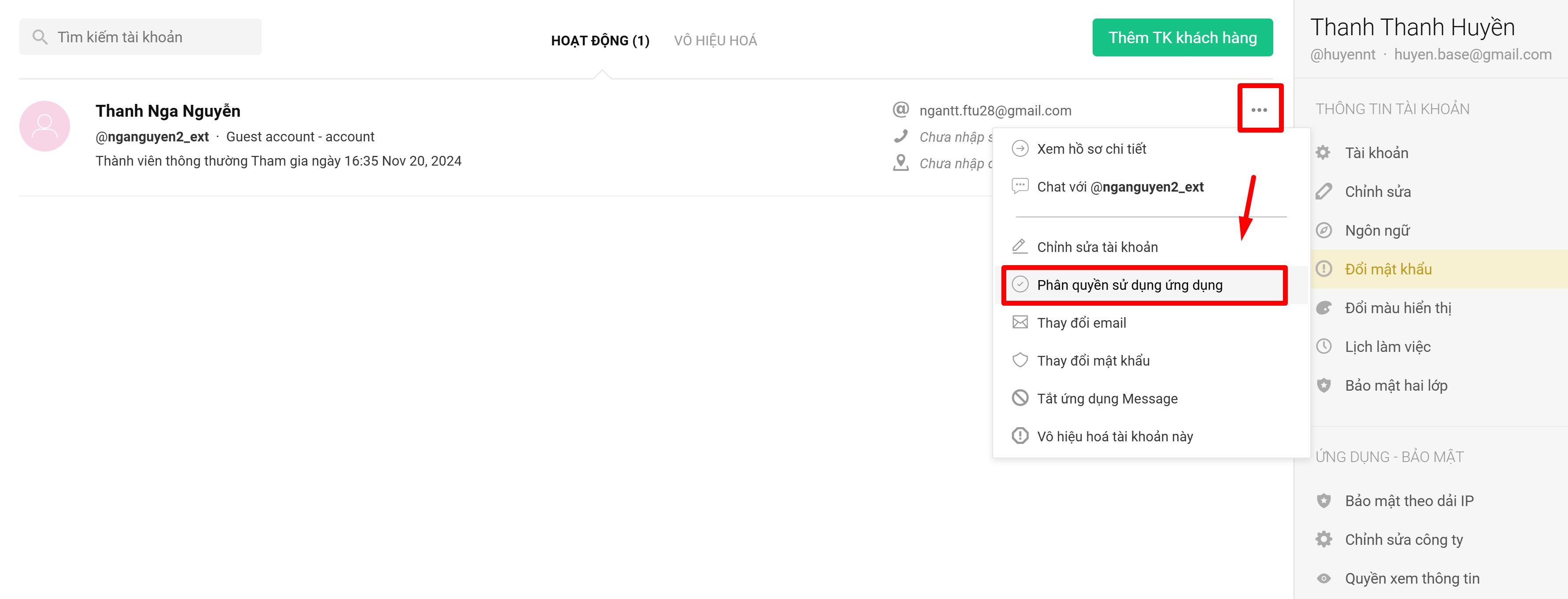Click the gear icon next to Tài khoản
This screenshot has height=599, width=1568.
(x=1323, y=153)
